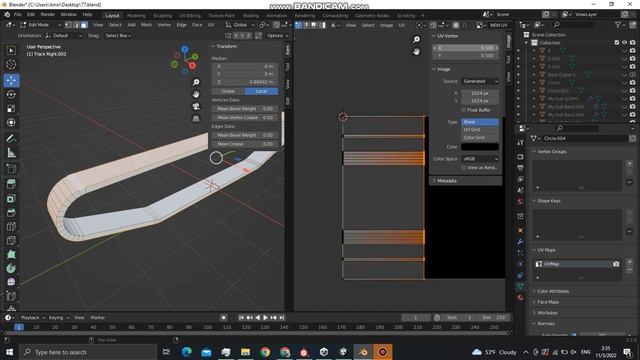The image size is (640, 360).
Task: Click the generated image black Color swatch
Action: click(x=480, y=147)
